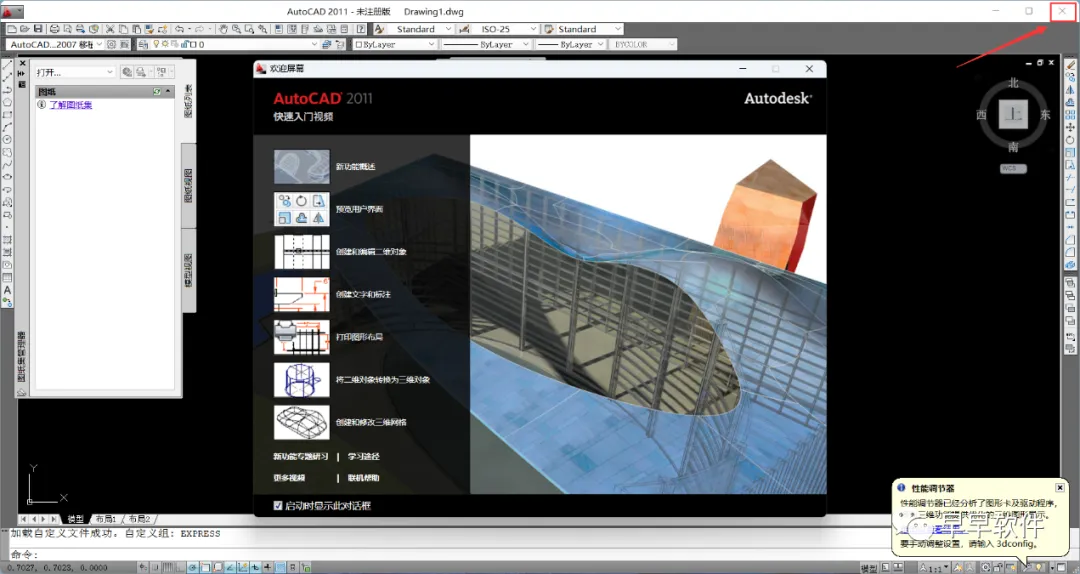Play the 新功能概述 video thumbnail

pos(302,167)
